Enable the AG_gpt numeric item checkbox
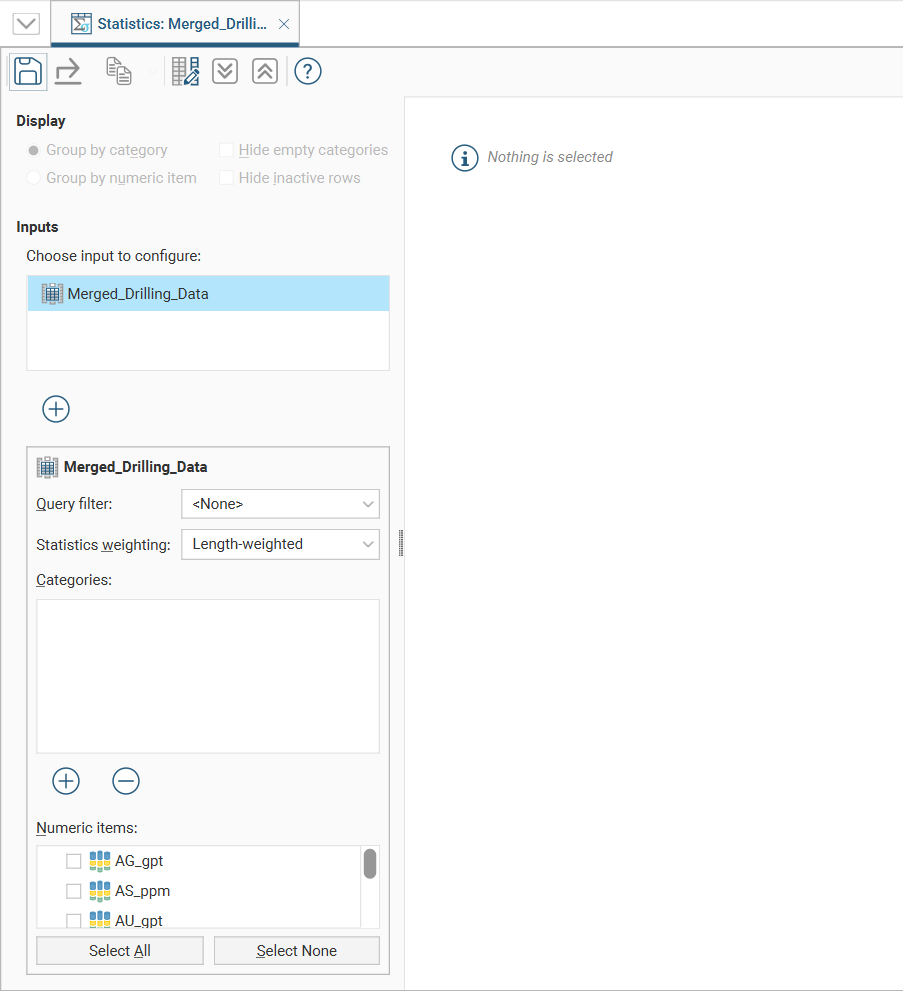This screenshot has width=903, height=991. pos(74,861)
